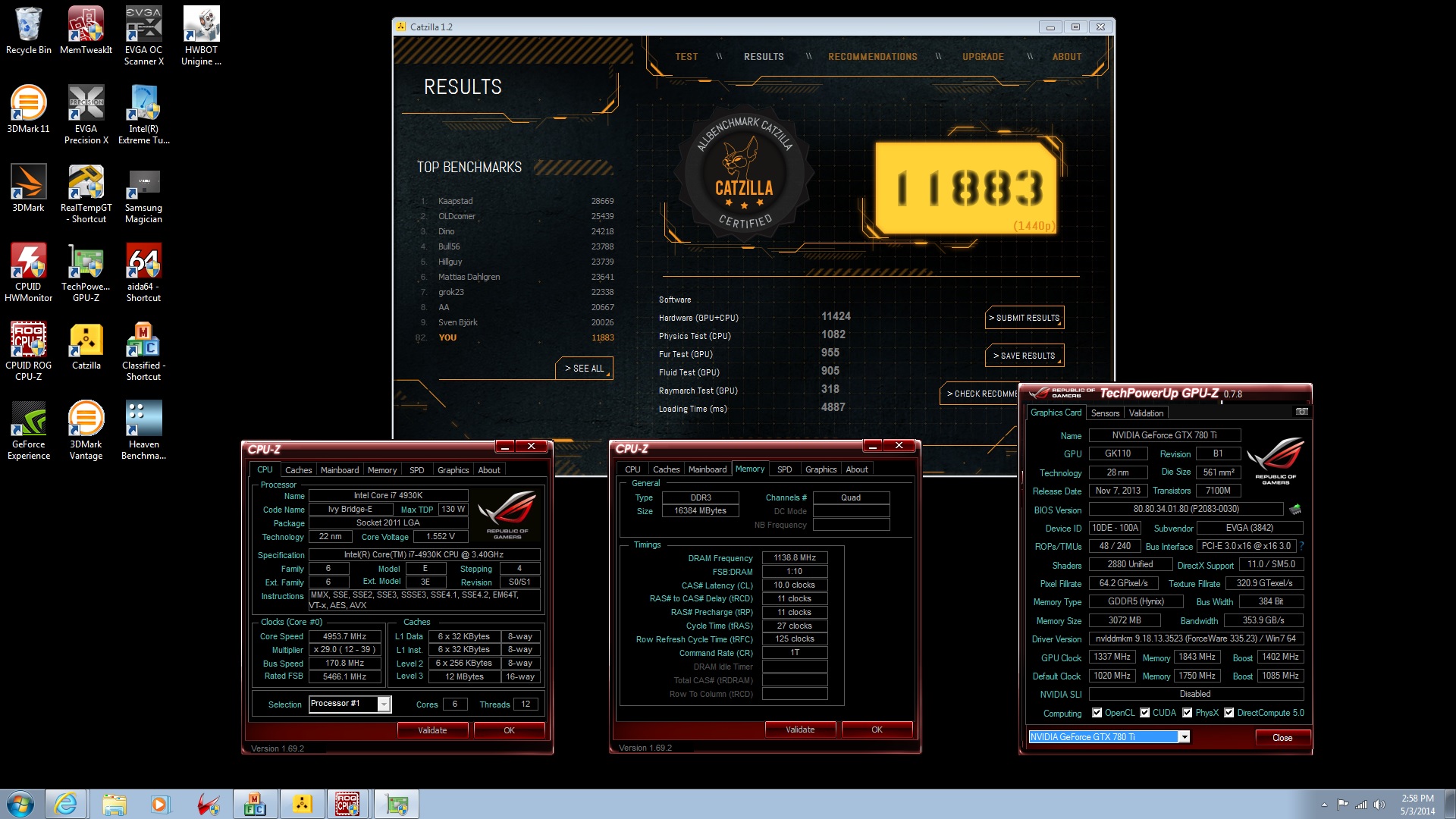Click the BIOS Version field in GPU-Z
The height and width of the screenshot is (819, 1456).
(x=1186, y=510)
